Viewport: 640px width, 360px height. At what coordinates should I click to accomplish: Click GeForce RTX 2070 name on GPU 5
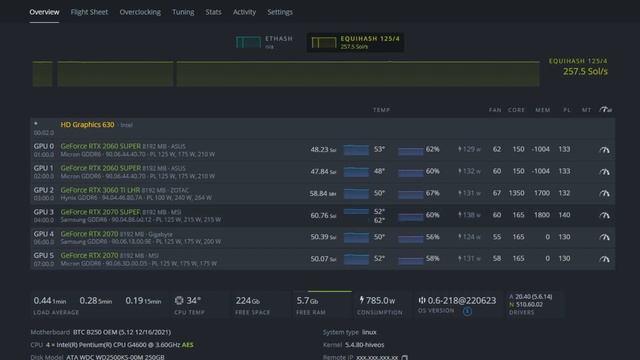pyautogui.click(x=89, y=256)
